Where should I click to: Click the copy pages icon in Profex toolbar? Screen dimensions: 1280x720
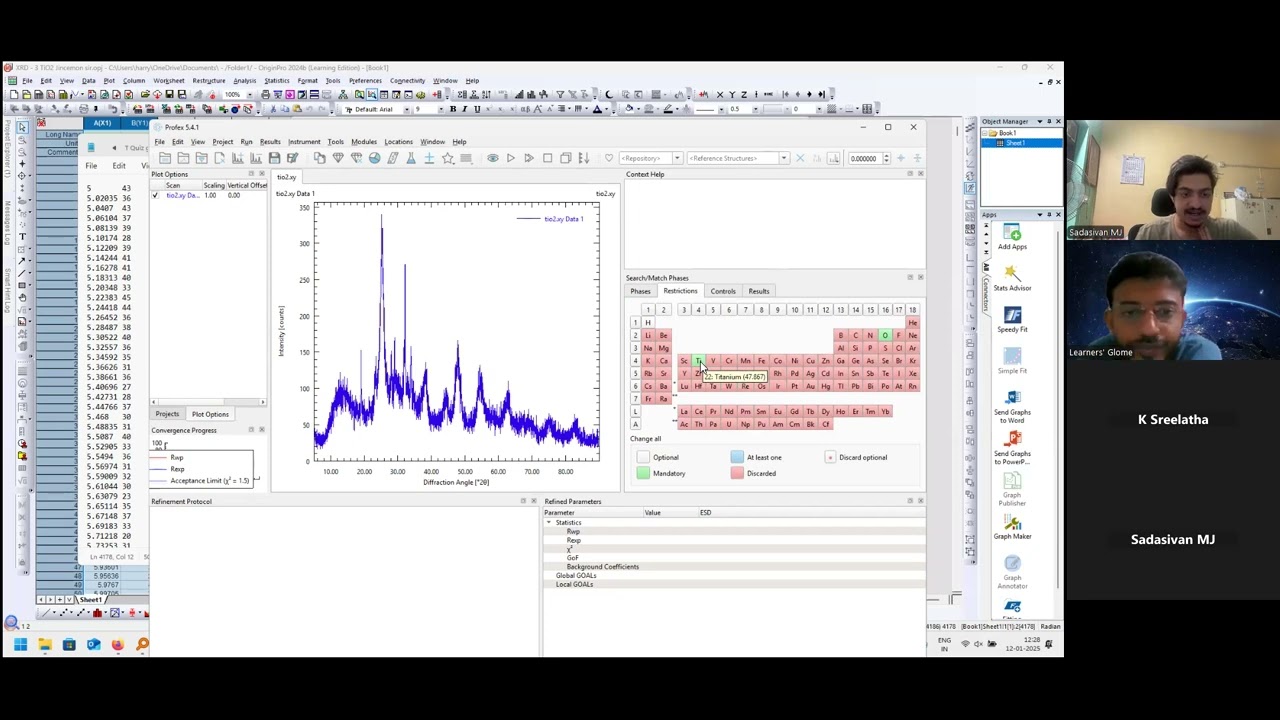pyautogui.click(x=319, y=158)
